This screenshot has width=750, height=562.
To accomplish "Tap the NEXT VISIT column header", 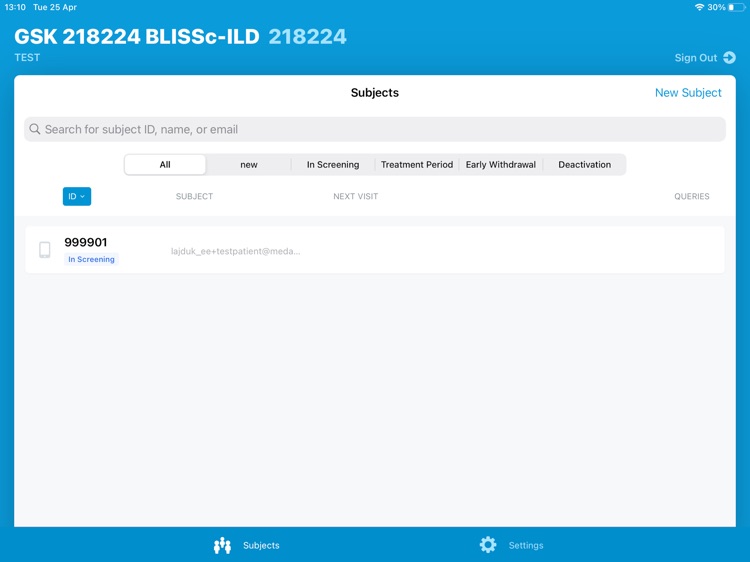I will point(355,196).
